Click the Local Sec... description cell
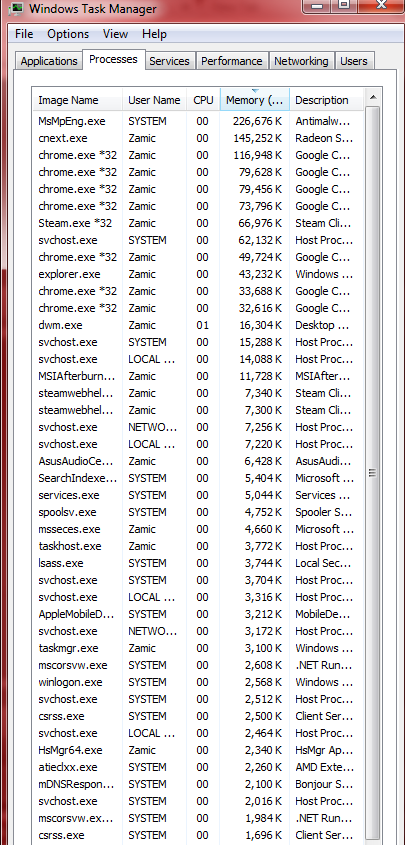Viewport: 405px width, 845px height. tap(324, 563)
